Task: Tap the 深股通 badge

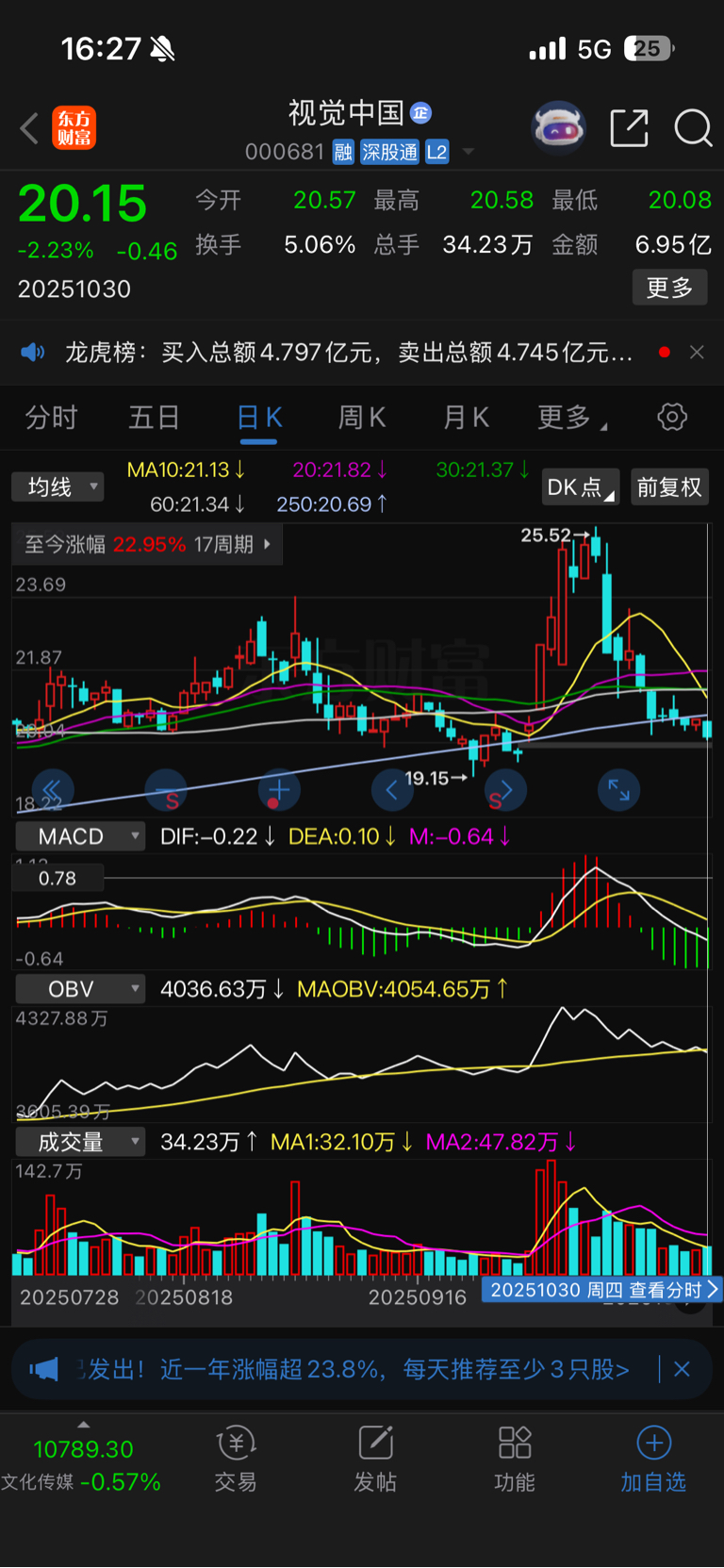Action: pyautogui.click(x=390, y=153)
